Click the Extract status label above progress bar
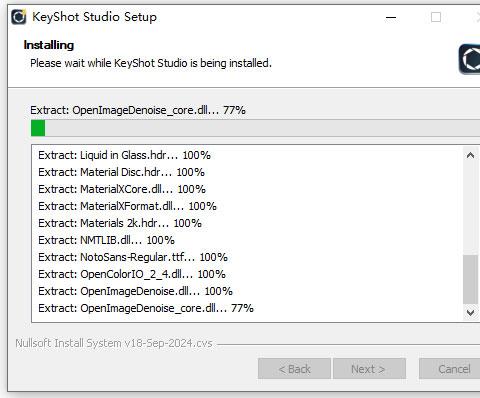Image resolution: width=480 pixels, height=398 pixels. point(138,110)
